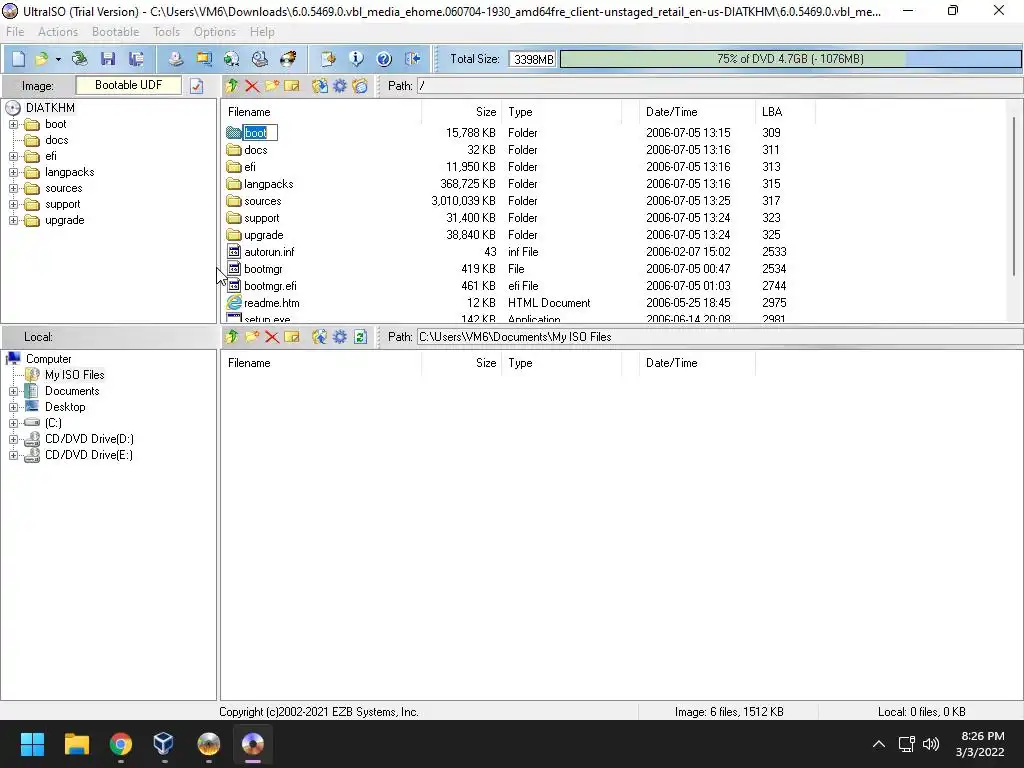Click the Filename header in Local file list
The width and height of the screenshot is (1024, 768).
[x=321, y=363]
